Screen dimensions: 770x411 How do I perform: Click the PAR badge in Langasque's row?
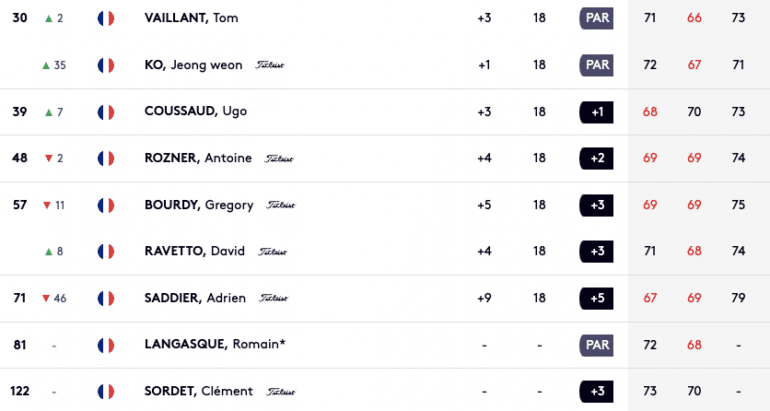[597, 345]
